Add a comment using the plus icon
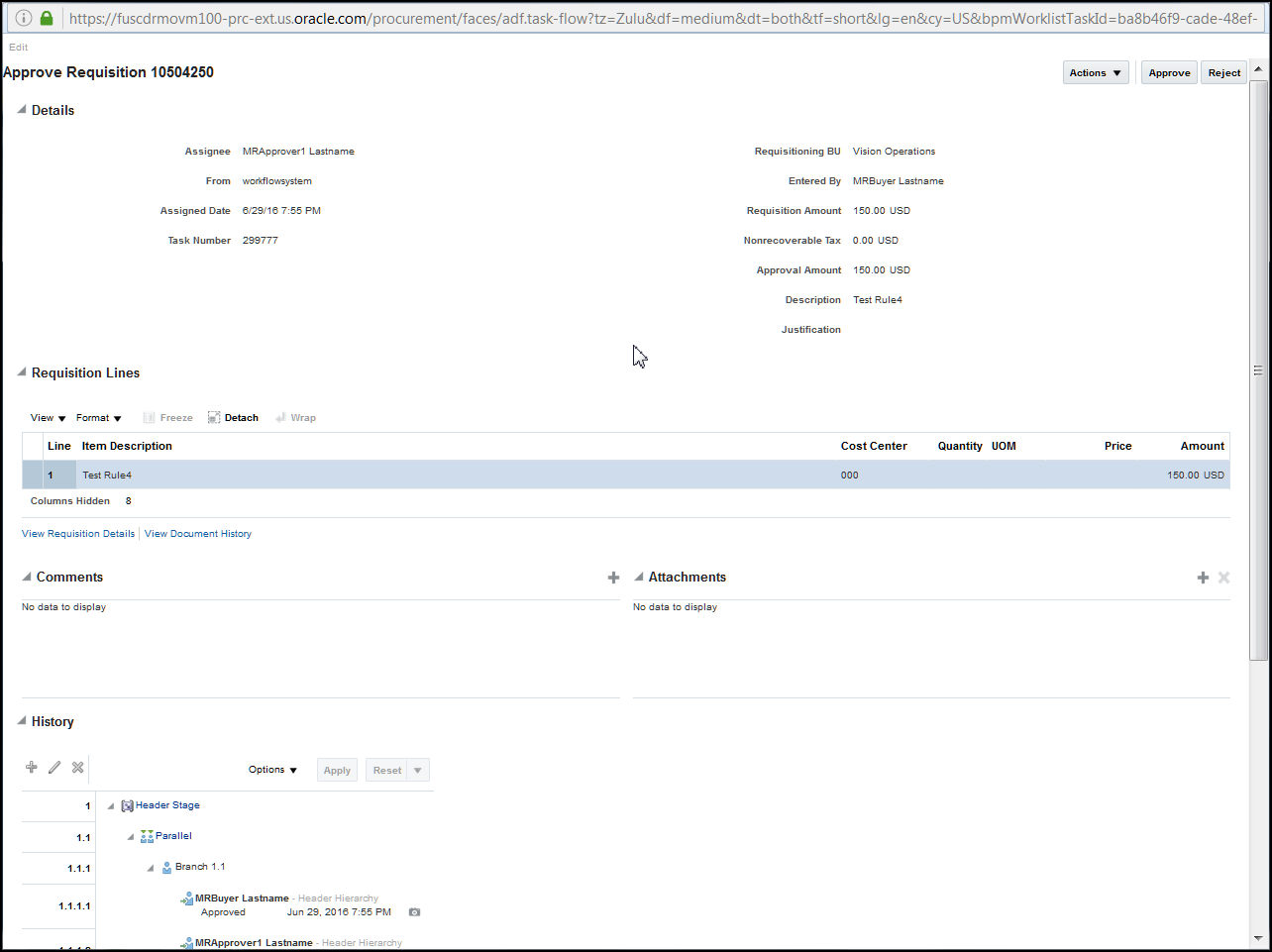This screenshot has width=1272, height=952. [614, 577]
